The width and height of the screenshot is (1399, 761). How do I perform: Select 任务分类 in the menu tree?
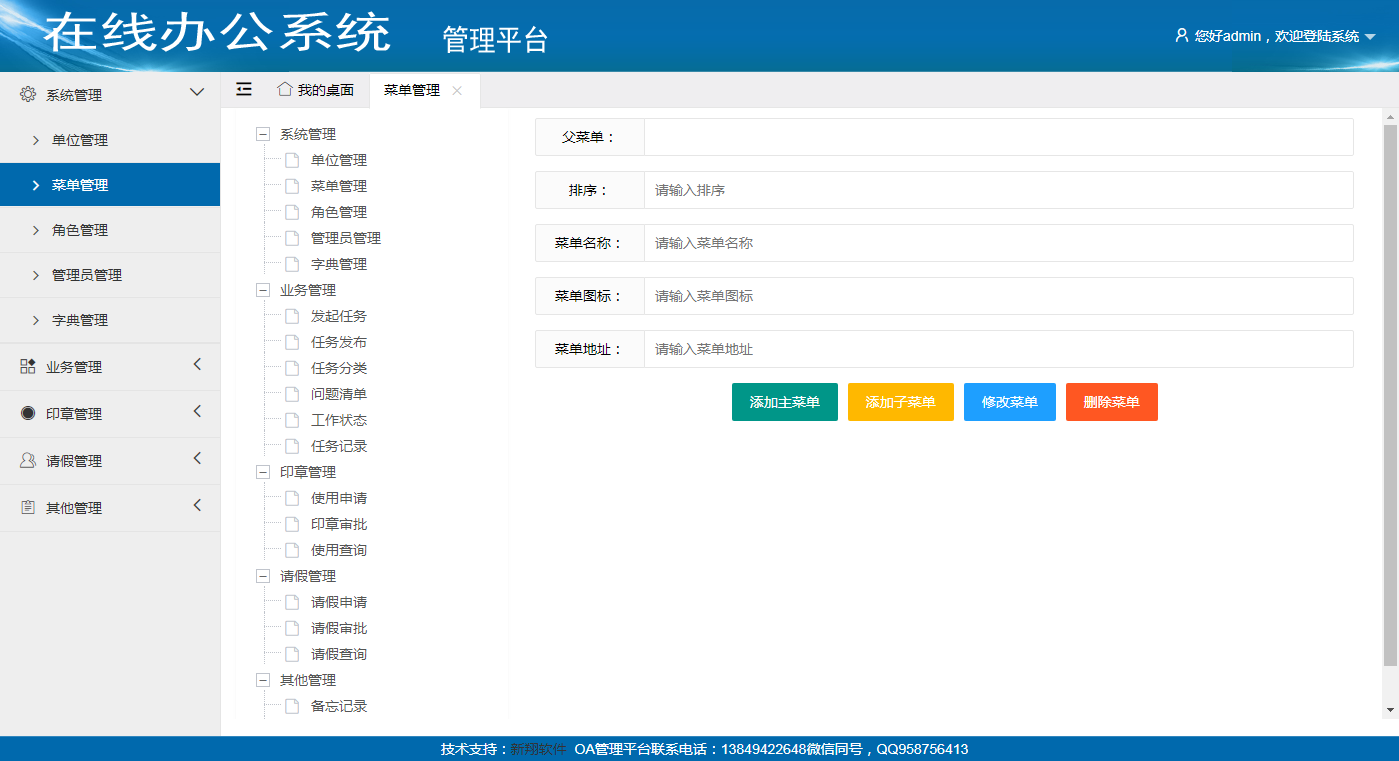pyautogui.click(x=339, y=368)
